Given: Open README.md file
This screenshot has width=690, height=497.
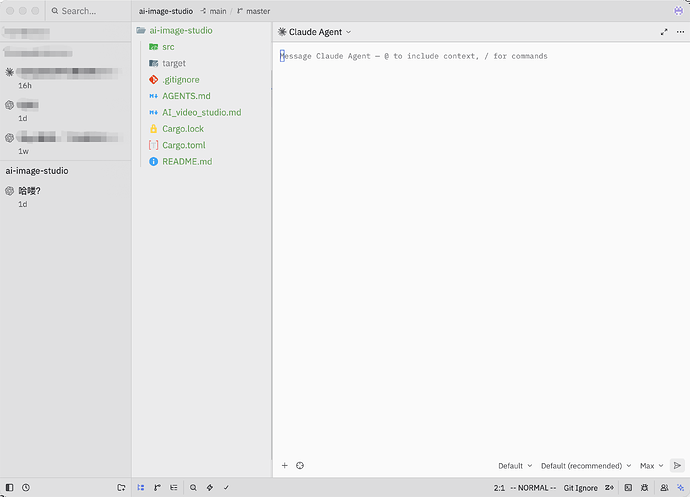Looking at the screenshot, I should (x=187, y=162).
